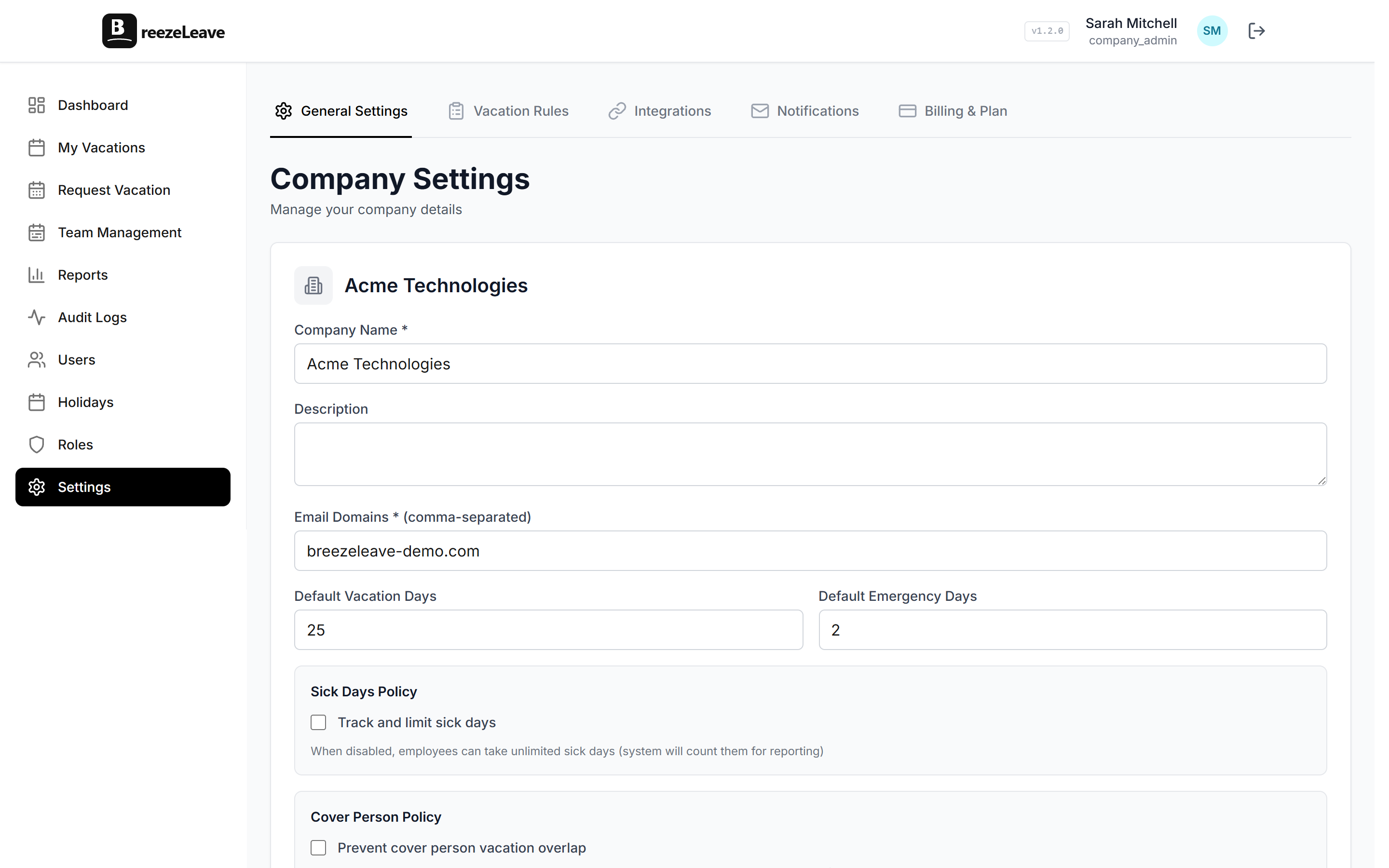View Audit Logs
This screenshot has width=1389, height=868.
click(123, 317)
